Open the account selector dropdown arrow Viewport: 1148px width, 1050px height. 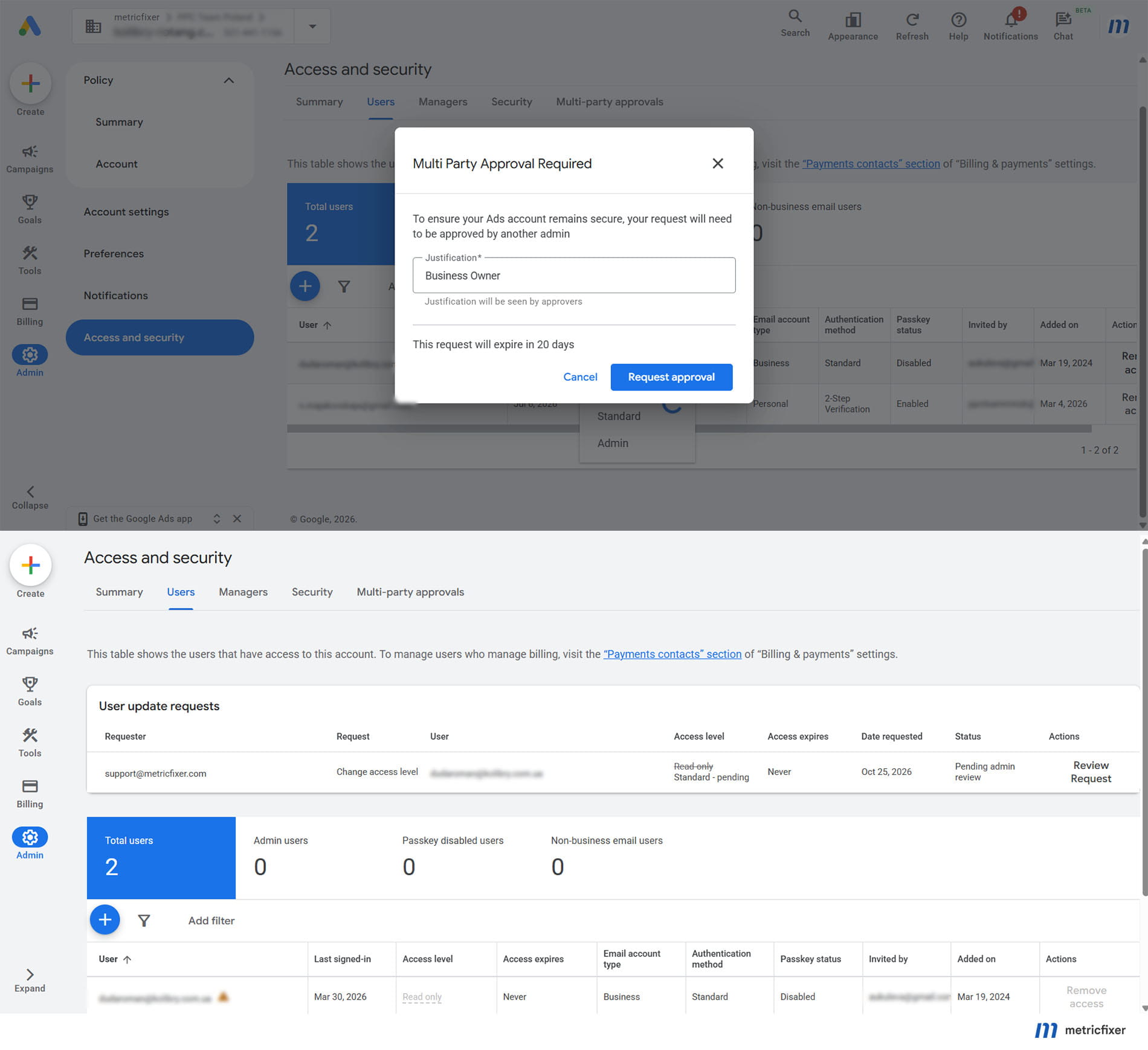pyautogui.click(x=312, y=26)
